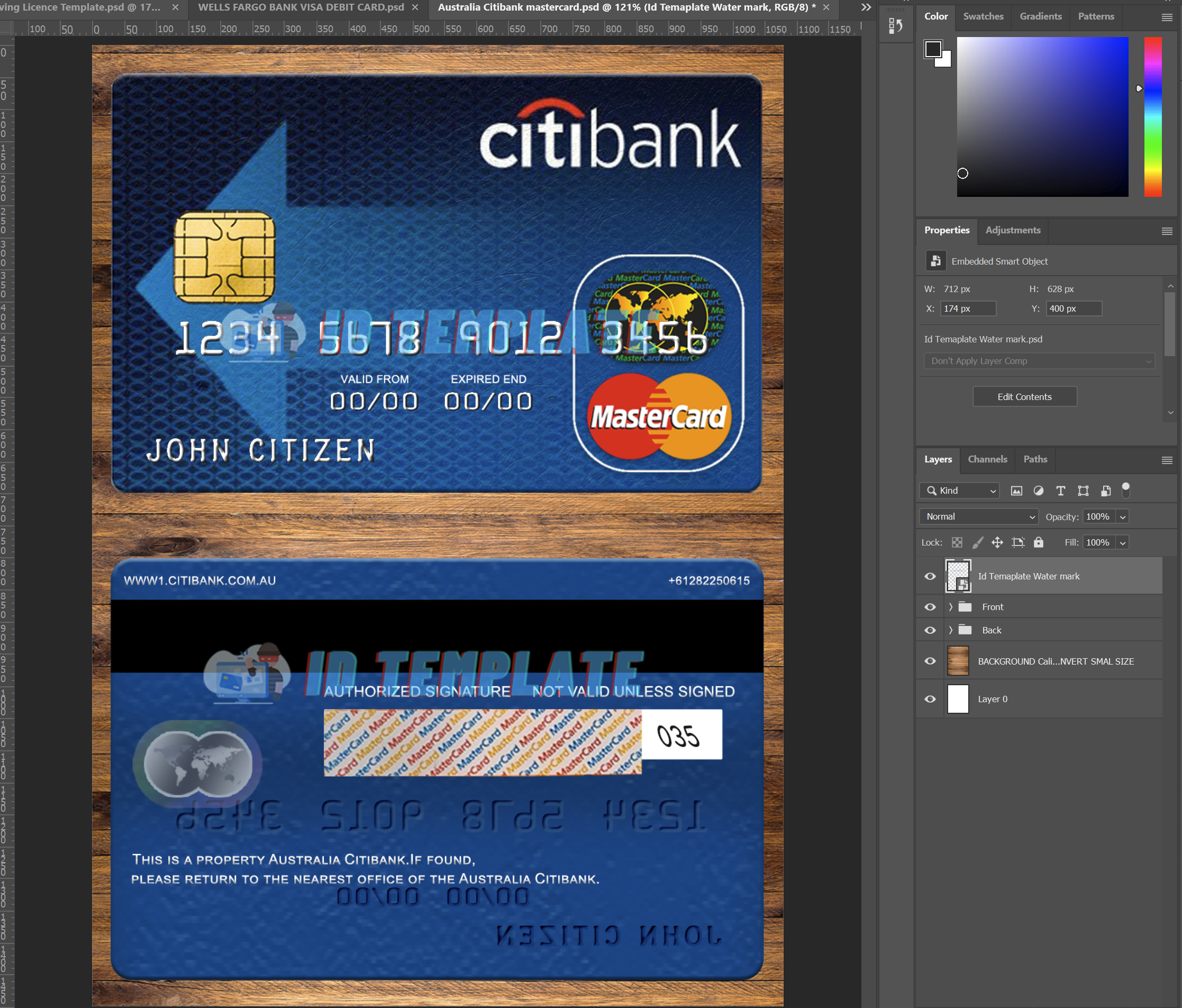
Task: Click the hue slider strip
Action: pyautogui.click(x=1153, y=117)
